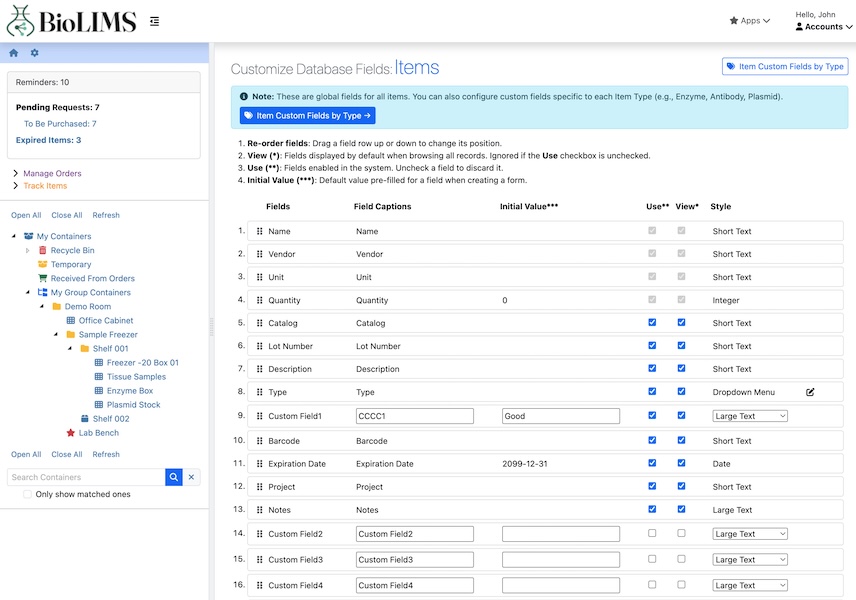Screen dimensions: 856x600
Task: Click top Open All link
Action: coord(26,215)
